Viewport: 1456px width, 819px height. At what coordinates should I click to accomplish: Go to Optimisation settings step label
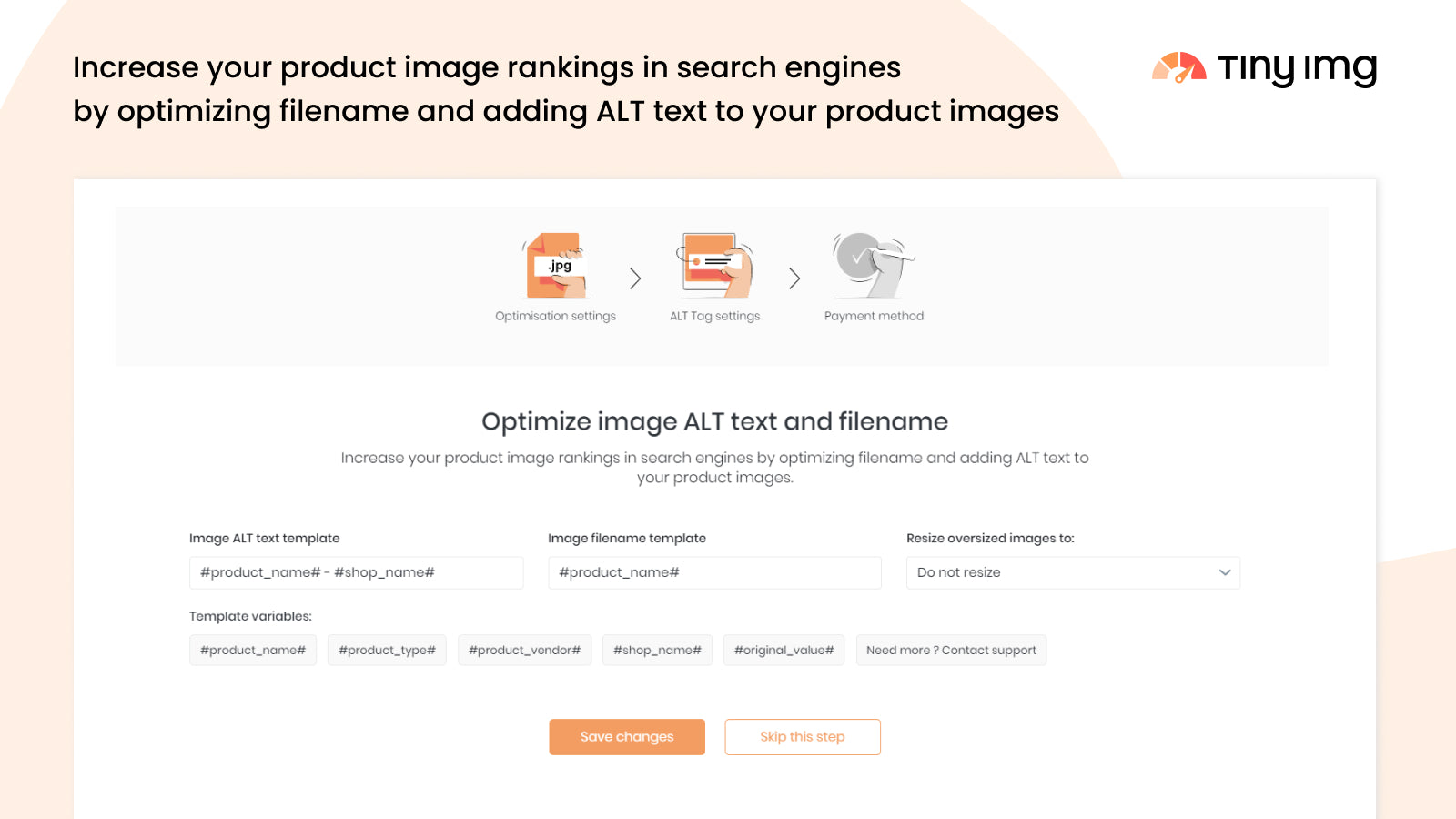pyautogui.click(x=555, y=317)
